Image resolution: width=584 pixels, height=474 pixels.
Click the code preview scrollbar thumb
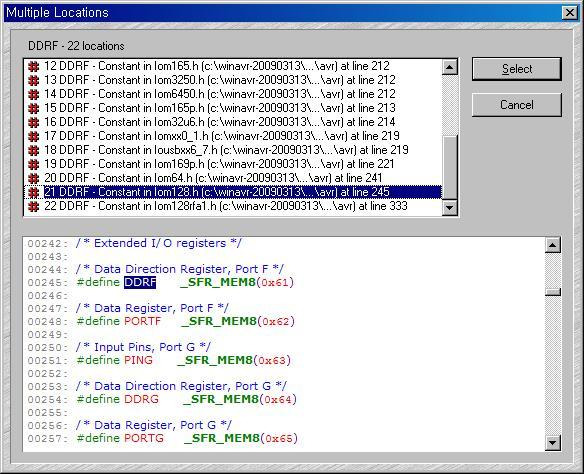[x=553, y=292]
